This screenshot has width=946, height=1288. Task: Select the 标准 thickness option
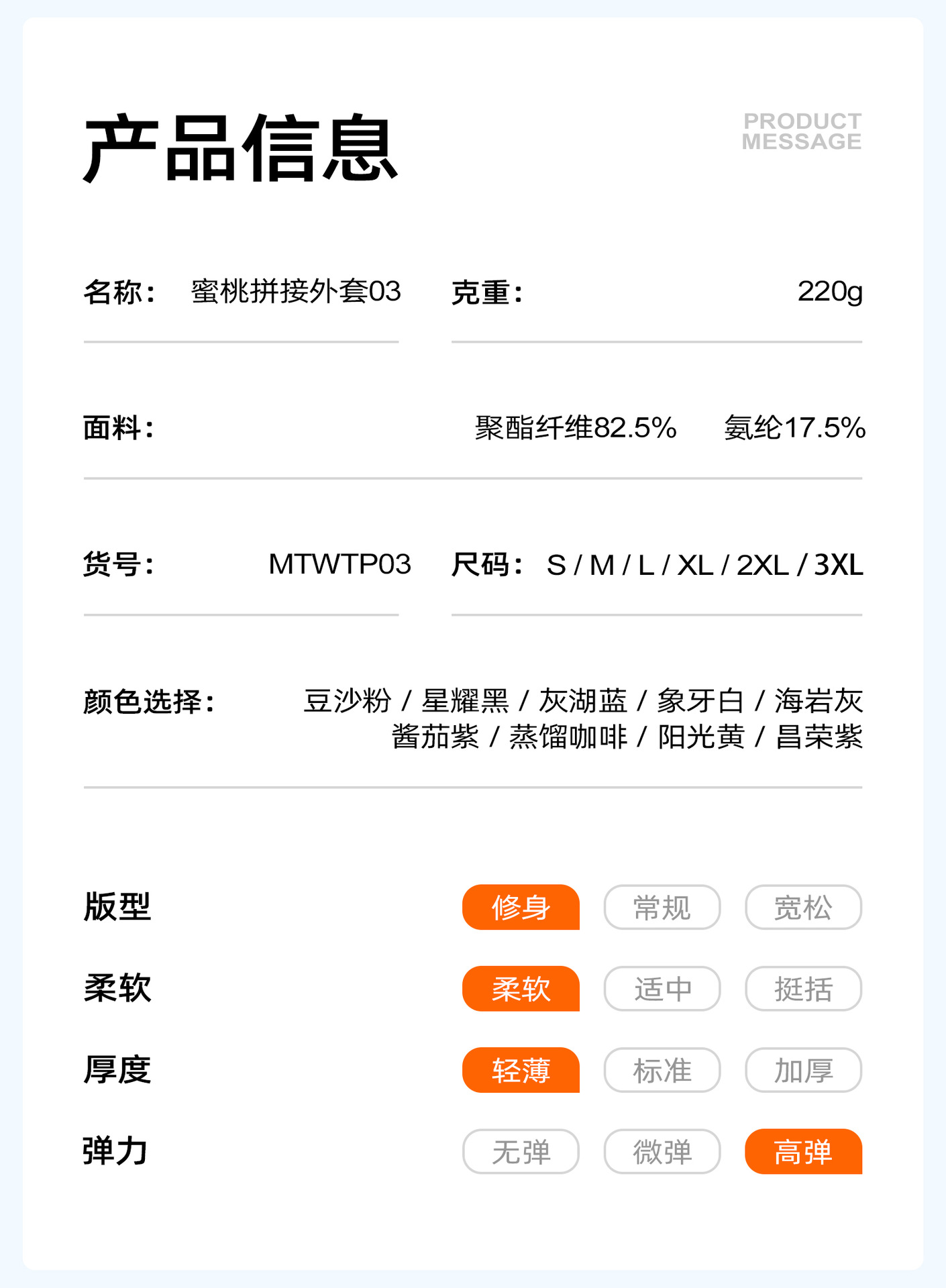click(x=662, y=1070)
